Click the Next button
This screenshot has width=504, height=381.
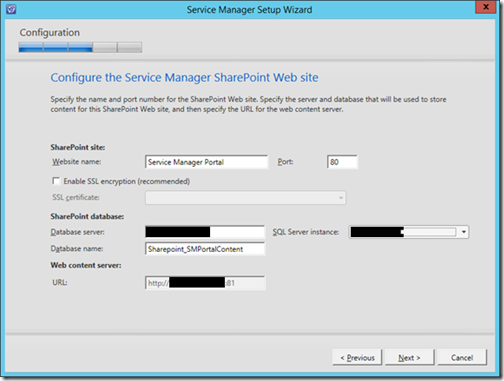[x=410, y=358]
